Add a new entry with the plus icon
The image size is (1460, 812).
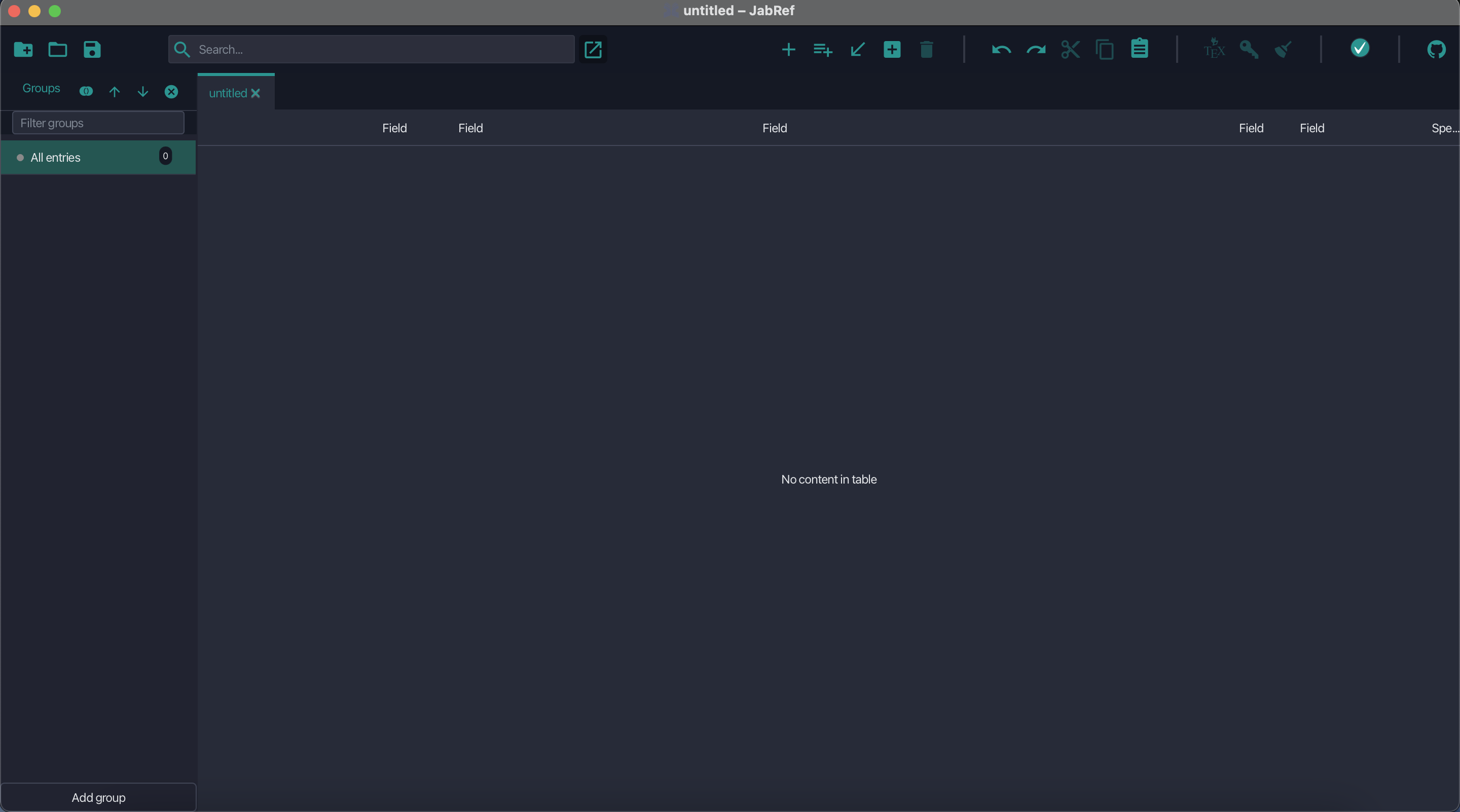788,49
